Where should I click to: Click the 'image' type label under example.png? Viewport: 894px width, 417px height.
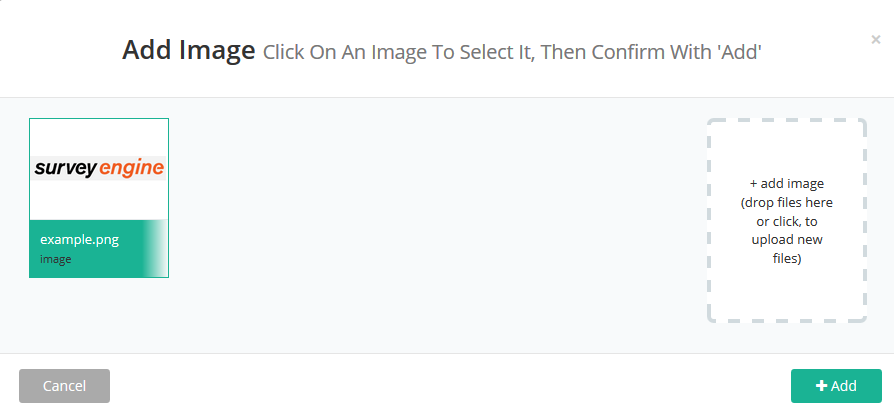click(x=55, y=259)
